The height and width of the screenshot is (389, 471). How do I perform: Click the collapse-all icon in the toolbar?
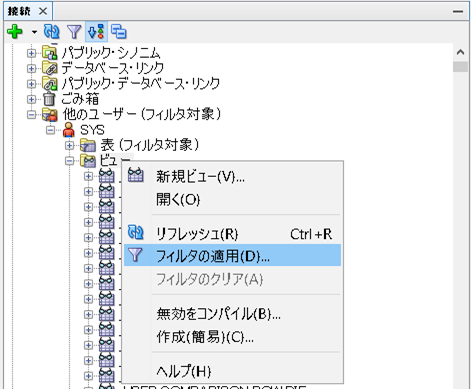pyautogui.click(x=118, y=32)
